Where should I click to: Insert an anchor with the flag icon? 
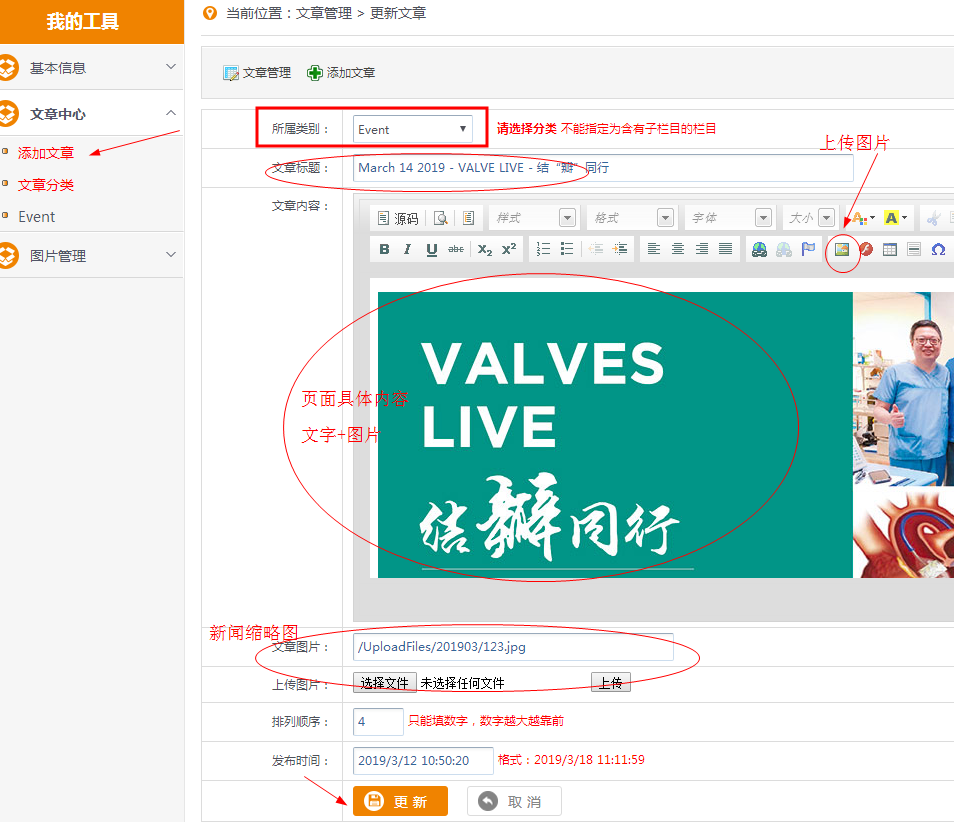(x=809, y=249)
